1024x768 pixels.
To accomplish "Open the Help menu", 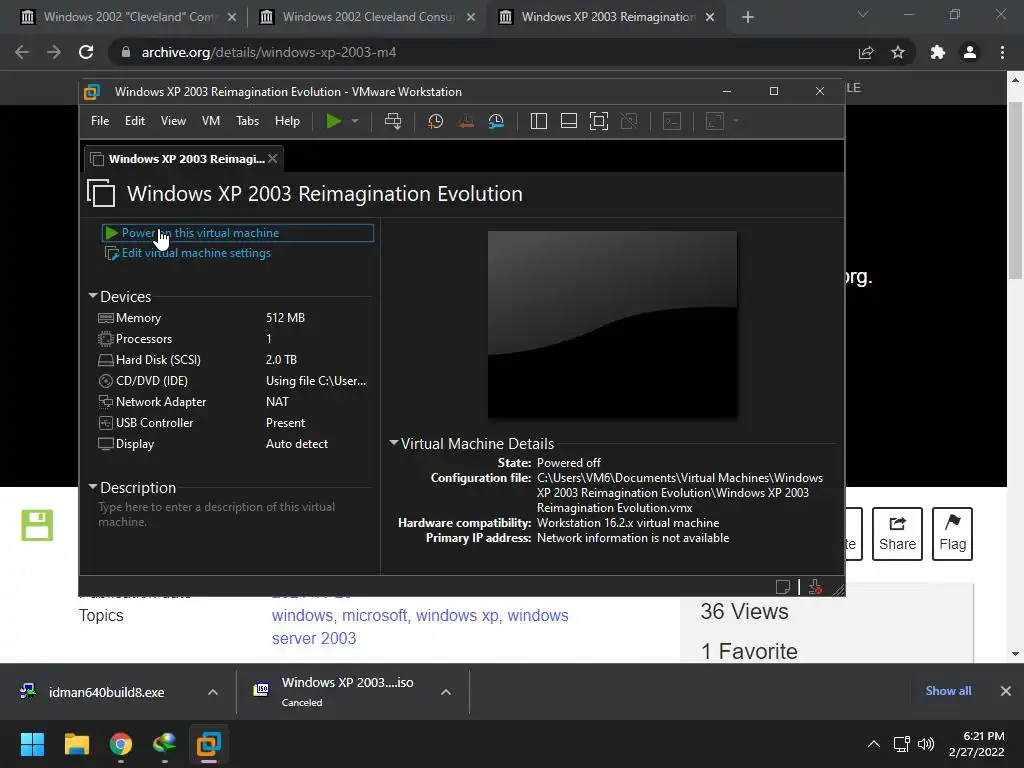I will click(287, 121).
